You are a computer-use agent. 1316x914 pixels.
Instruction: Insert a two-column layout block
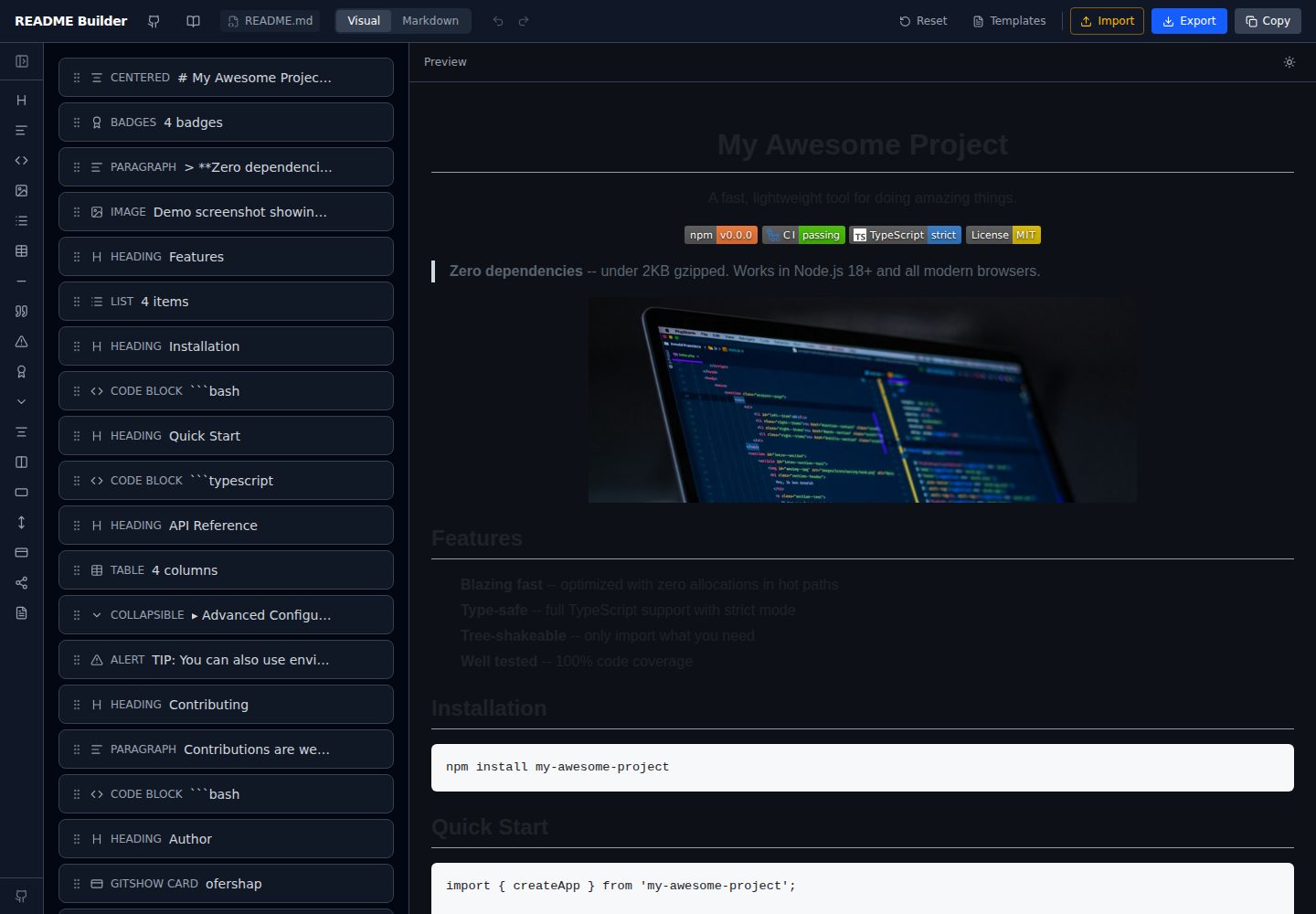pos(22,462)
